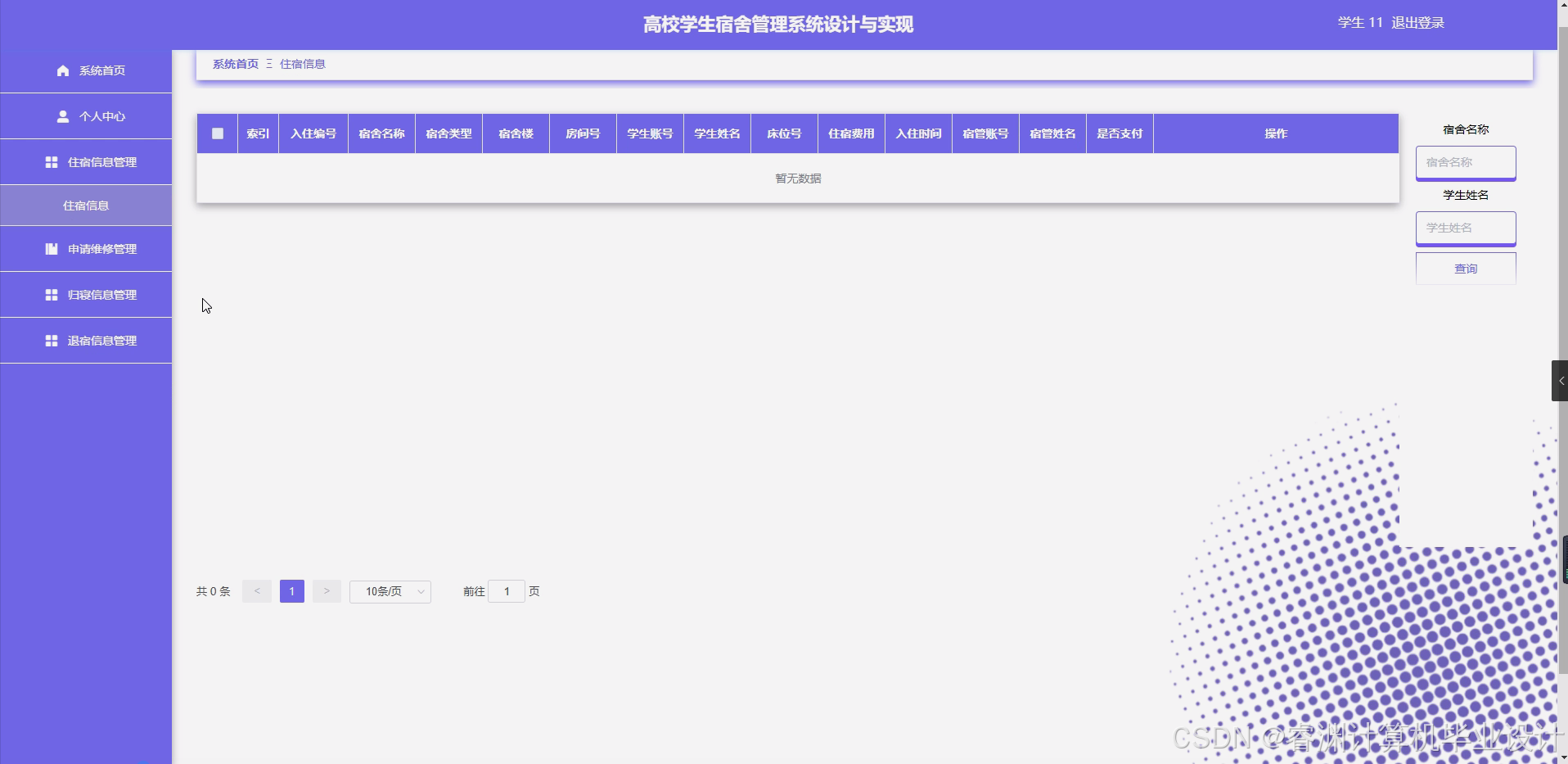This screenshot has height=764, width=1568.
Task: Click the grid icon beside 退宿信息管理
Action: coord(51,341)
